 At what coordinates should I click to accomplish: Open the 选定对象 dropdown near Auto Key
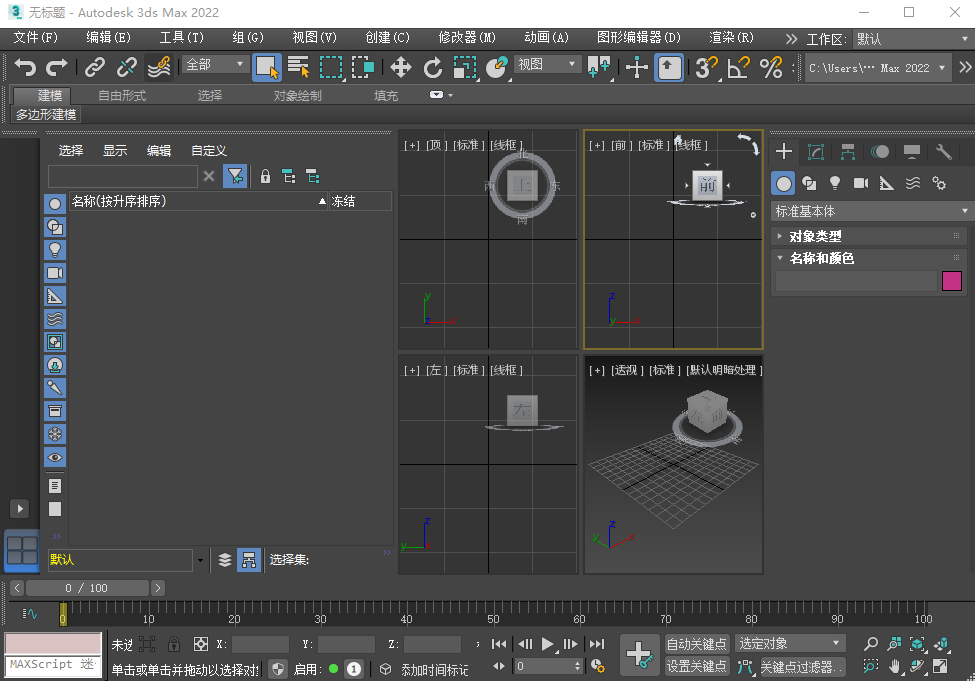790,643
